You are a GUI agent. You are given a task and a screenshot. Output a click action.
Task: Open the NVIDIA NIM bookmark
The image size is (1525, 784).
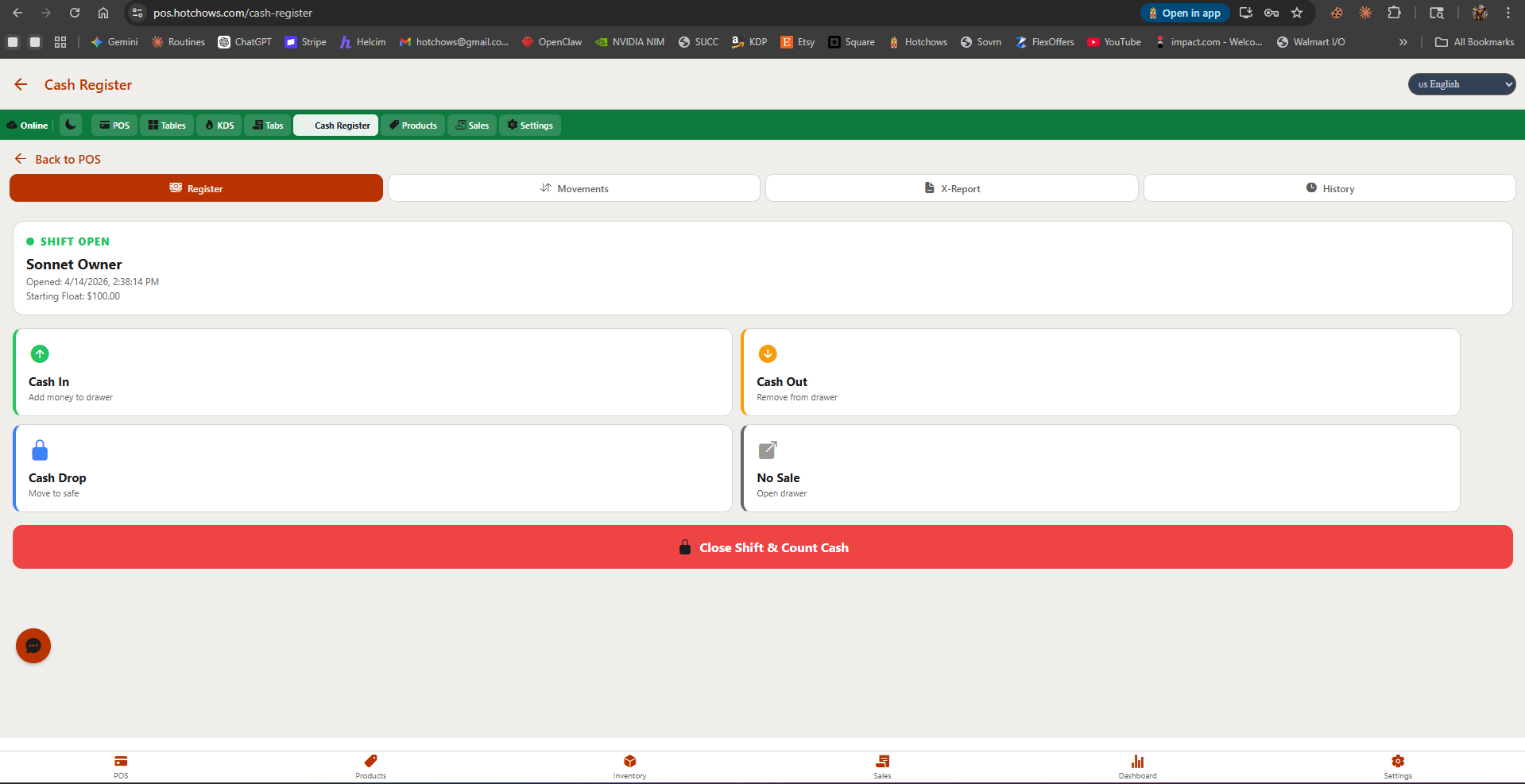630,42
